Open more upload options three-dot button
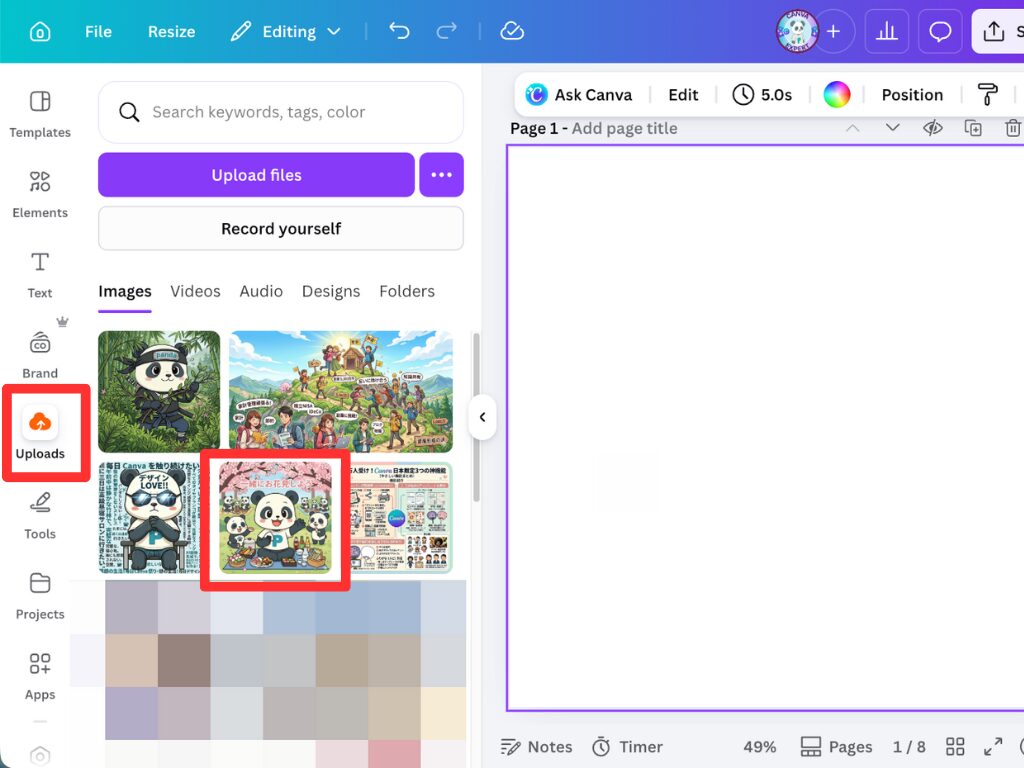Screen dimensions: 1024x768 [441, 175]
